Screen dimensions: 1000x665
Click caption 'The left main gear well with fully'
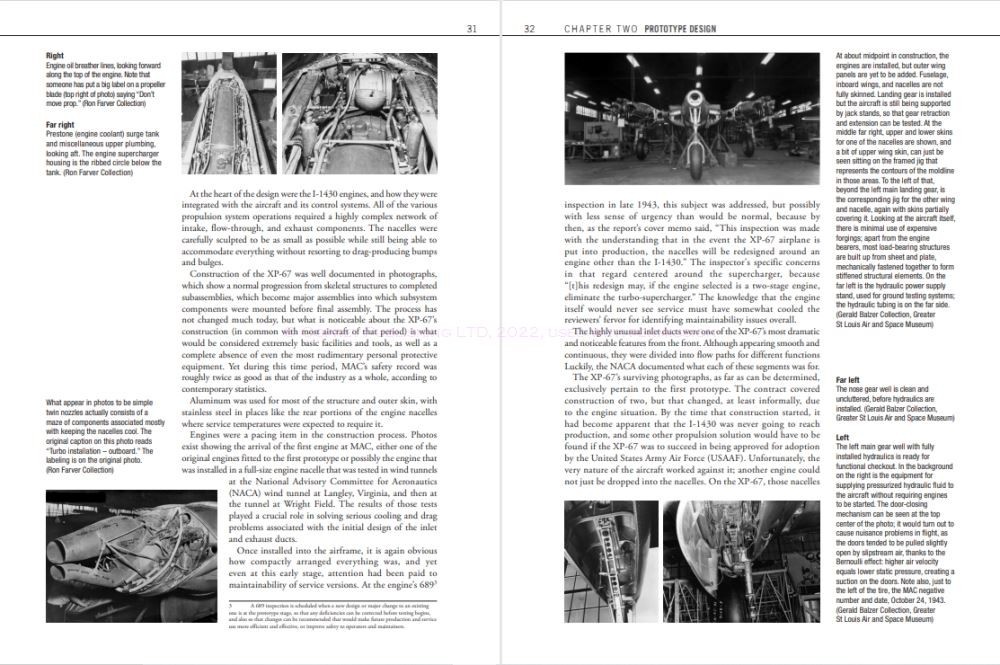[x=895, y=533]
